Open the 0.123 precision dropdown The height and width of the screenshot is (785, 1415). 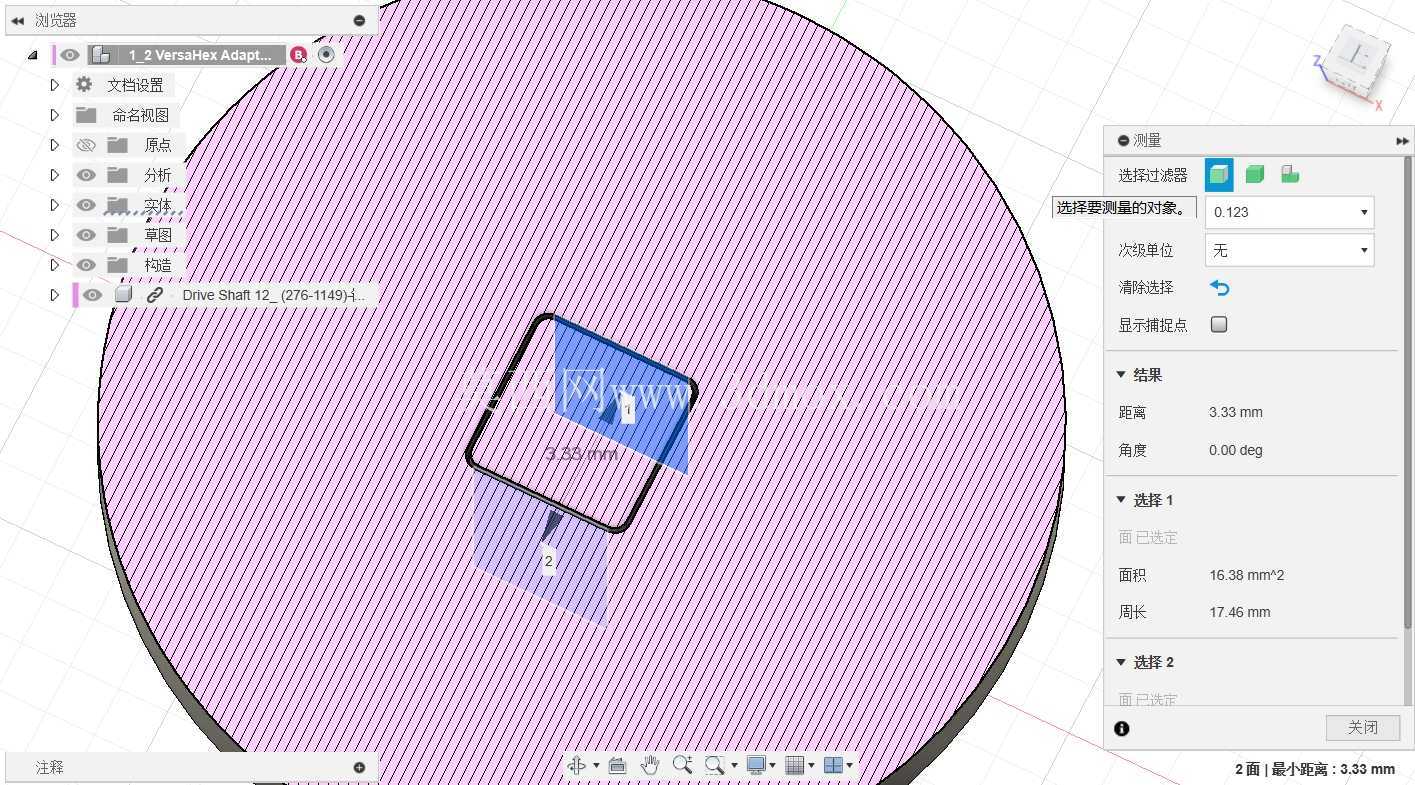coord(1289,212)
